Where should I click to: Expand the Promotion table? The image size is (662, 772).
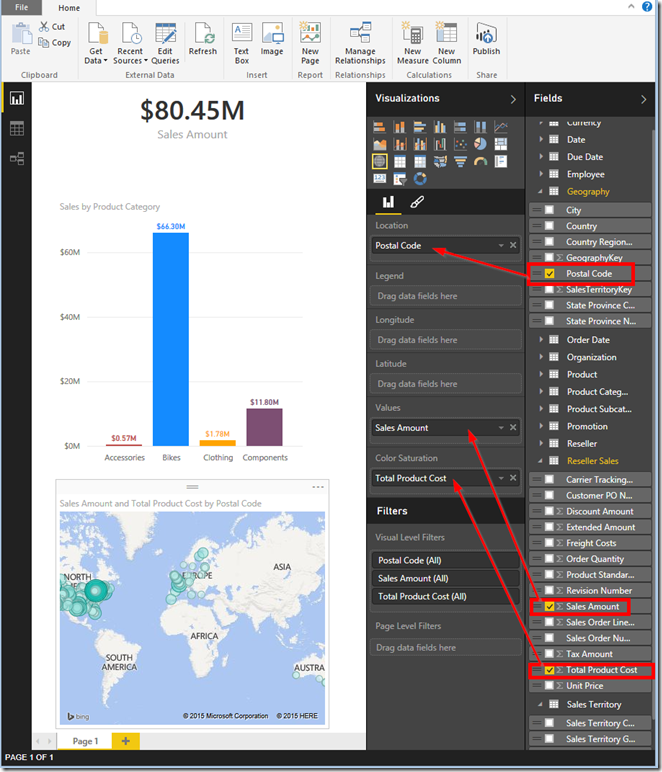point(540,426)
